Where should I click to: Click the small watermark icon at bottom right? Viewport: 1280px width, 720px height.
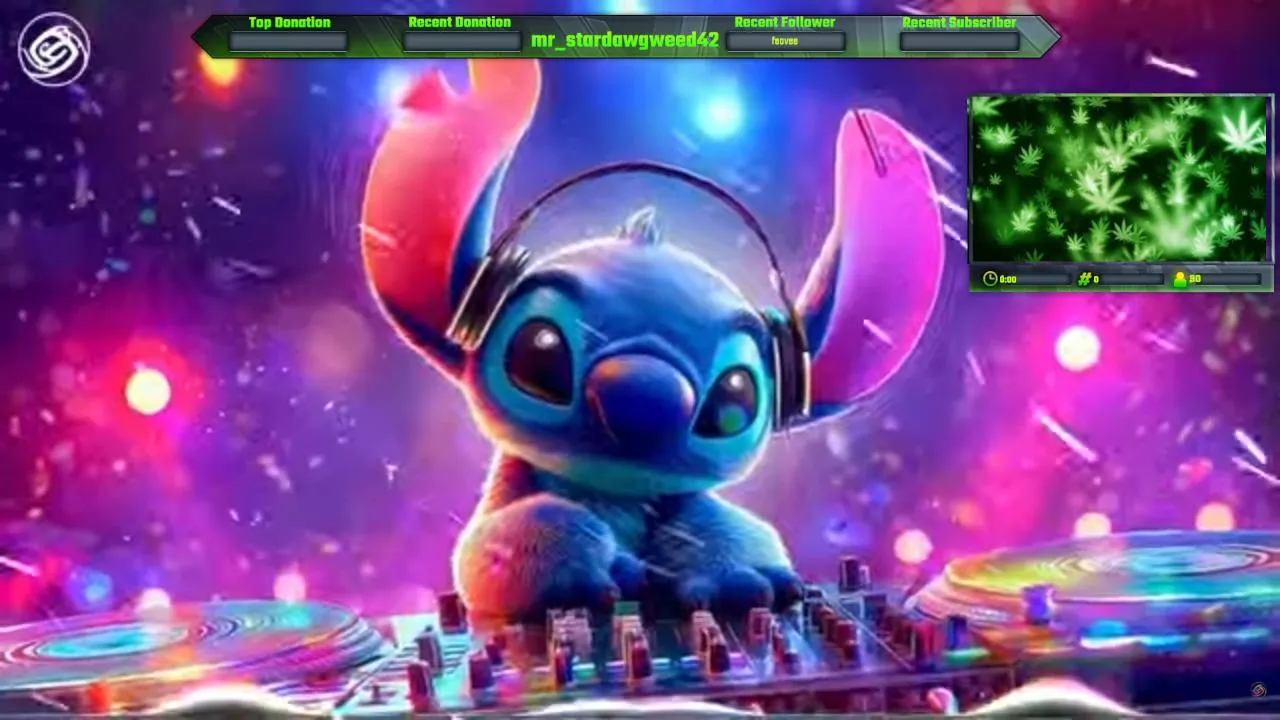coord(1259,691)
